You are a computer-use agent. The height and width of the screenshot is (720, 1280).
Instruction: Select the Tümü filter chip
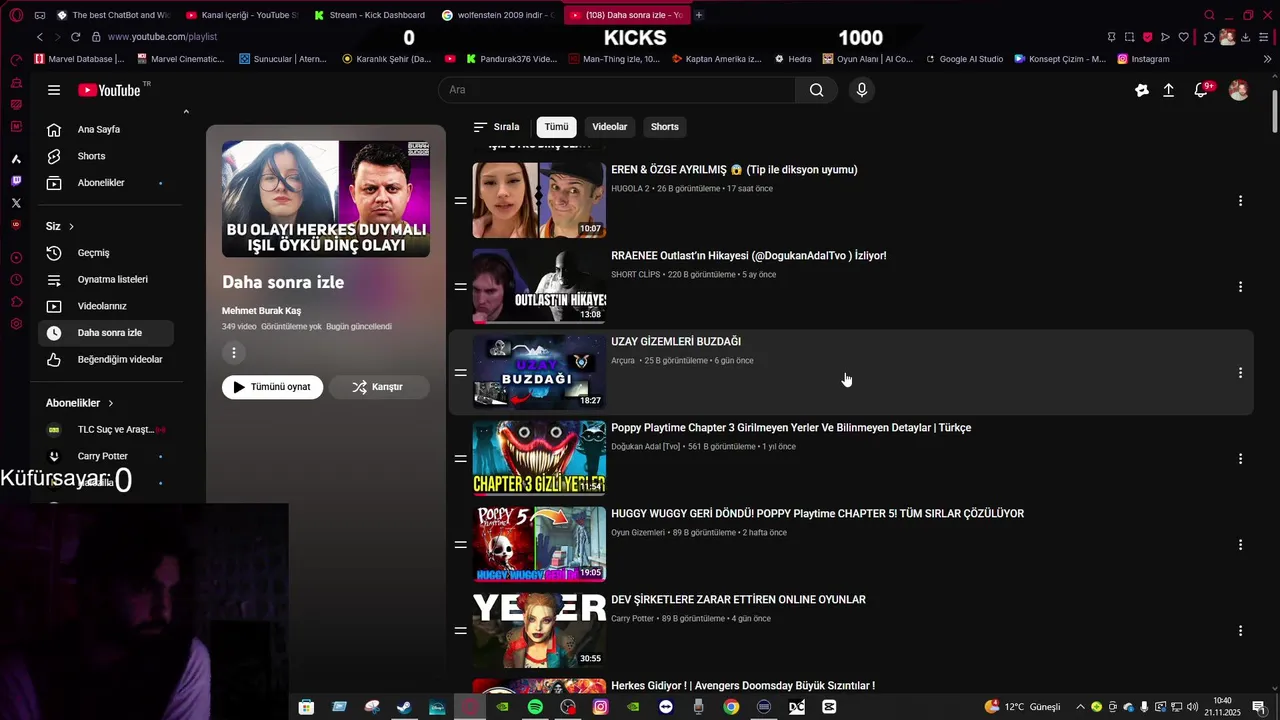click(556, 127)
